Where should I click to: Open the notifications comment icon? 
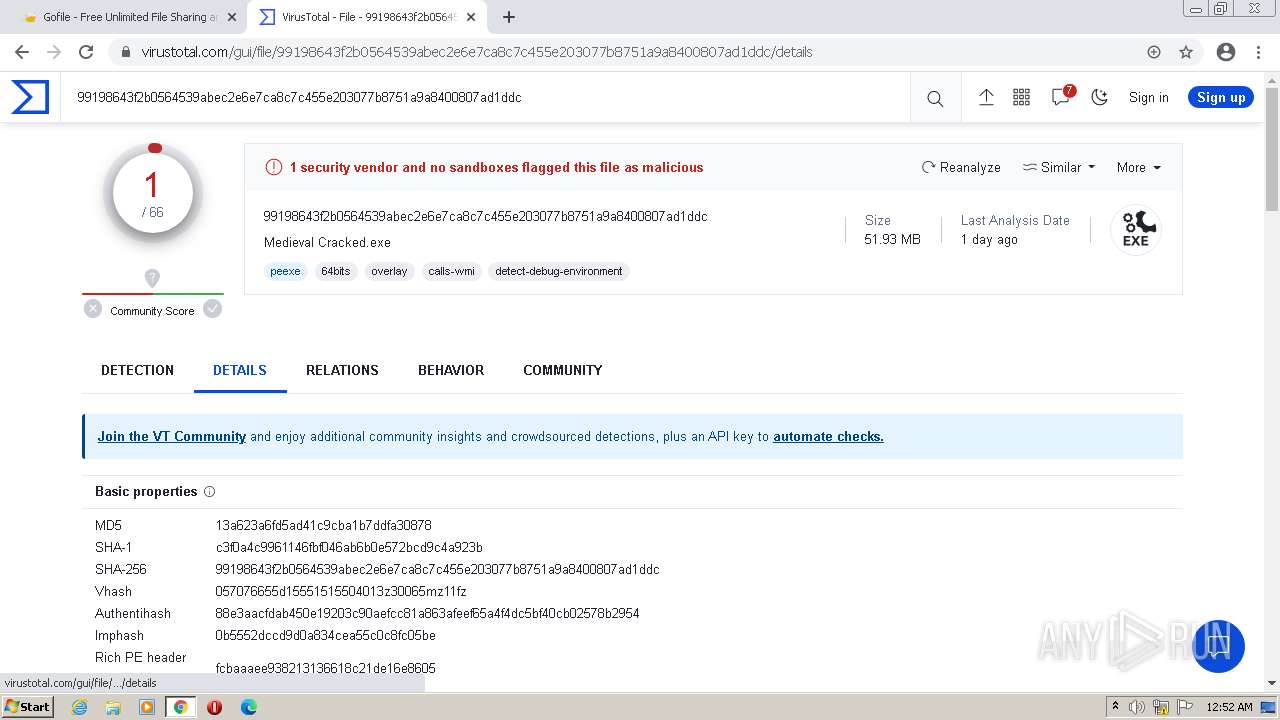[1061, 97]
